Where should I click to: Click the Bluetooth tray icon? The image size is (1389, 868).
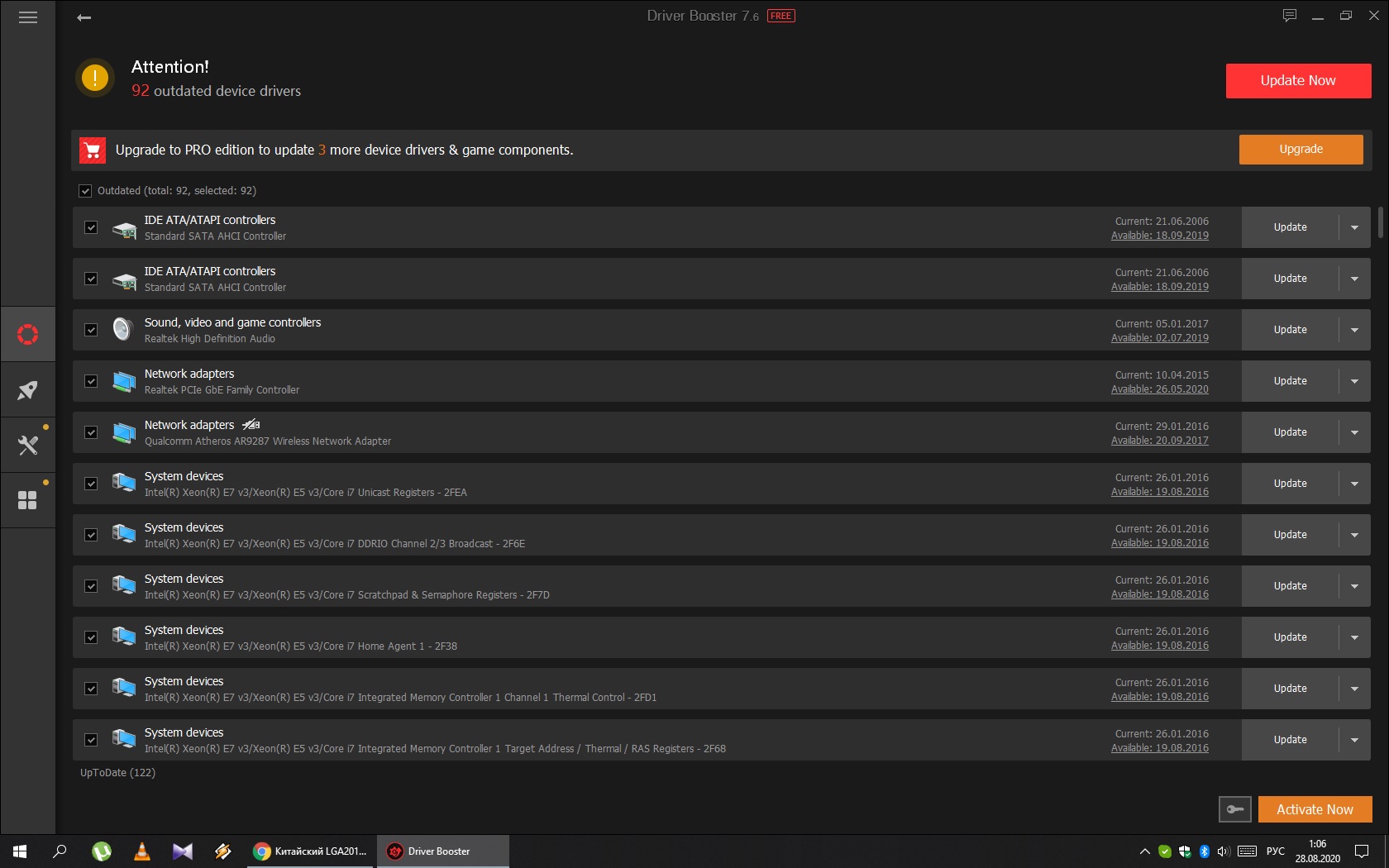pyautogui.click(x=1205, y=851)
